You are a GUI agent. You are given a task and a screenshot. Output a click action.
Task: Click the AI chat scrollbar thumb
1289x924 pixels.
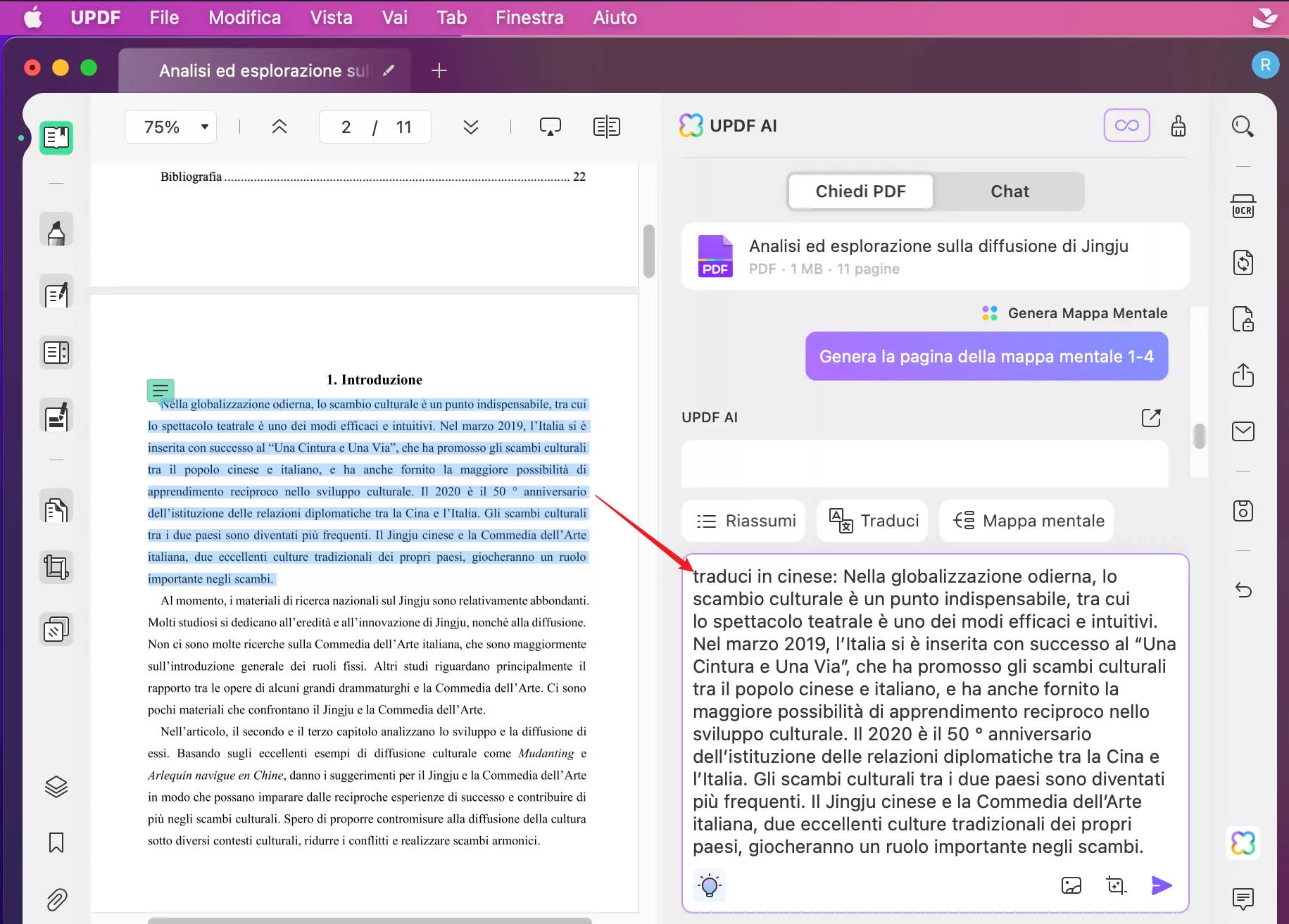[1199, 436]
